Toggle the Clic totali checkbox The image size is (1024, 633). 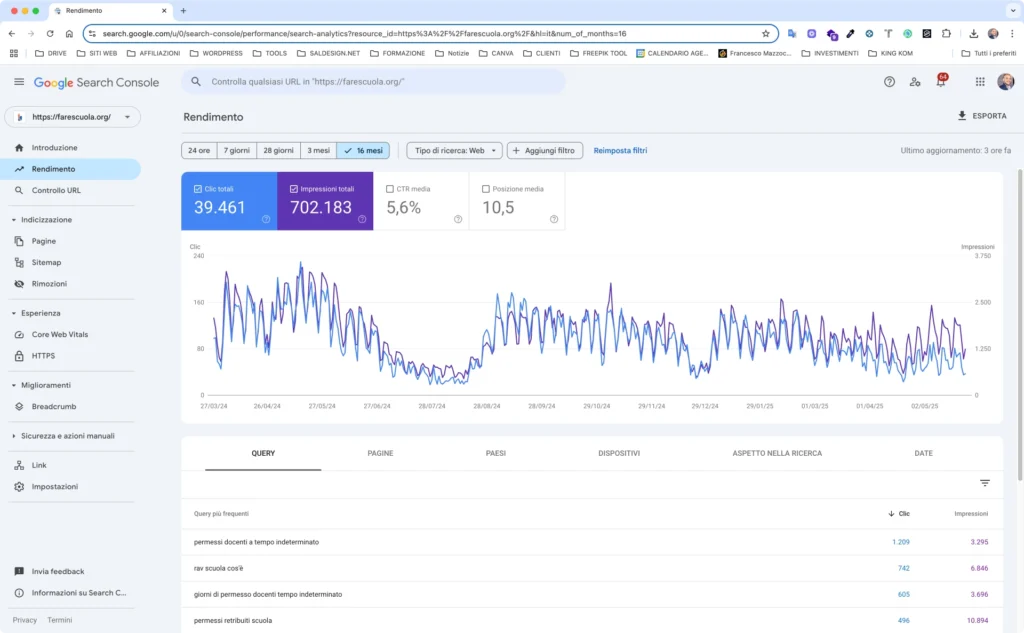point(198,189)
